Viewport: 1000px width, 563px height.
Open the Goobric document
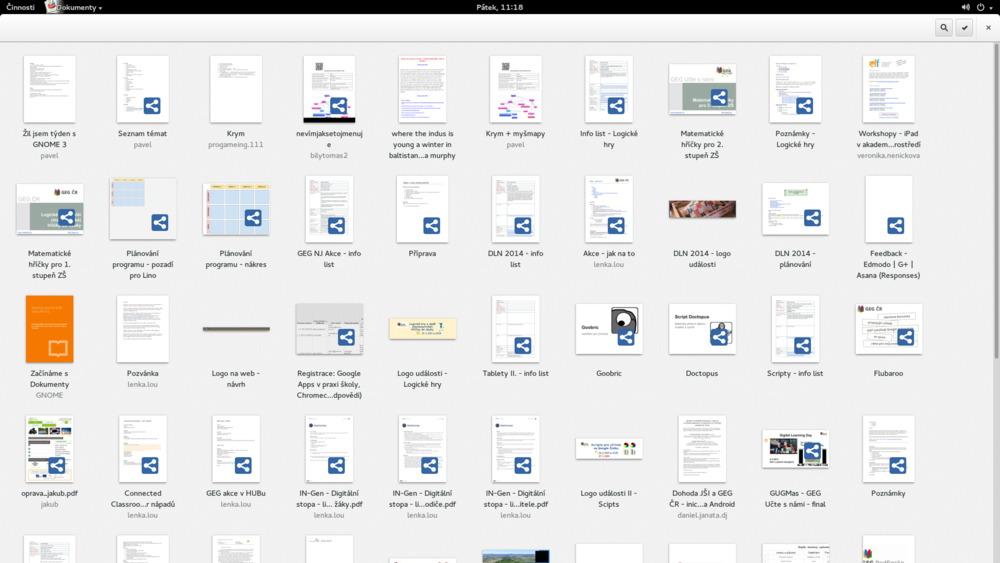coord(609,329)
